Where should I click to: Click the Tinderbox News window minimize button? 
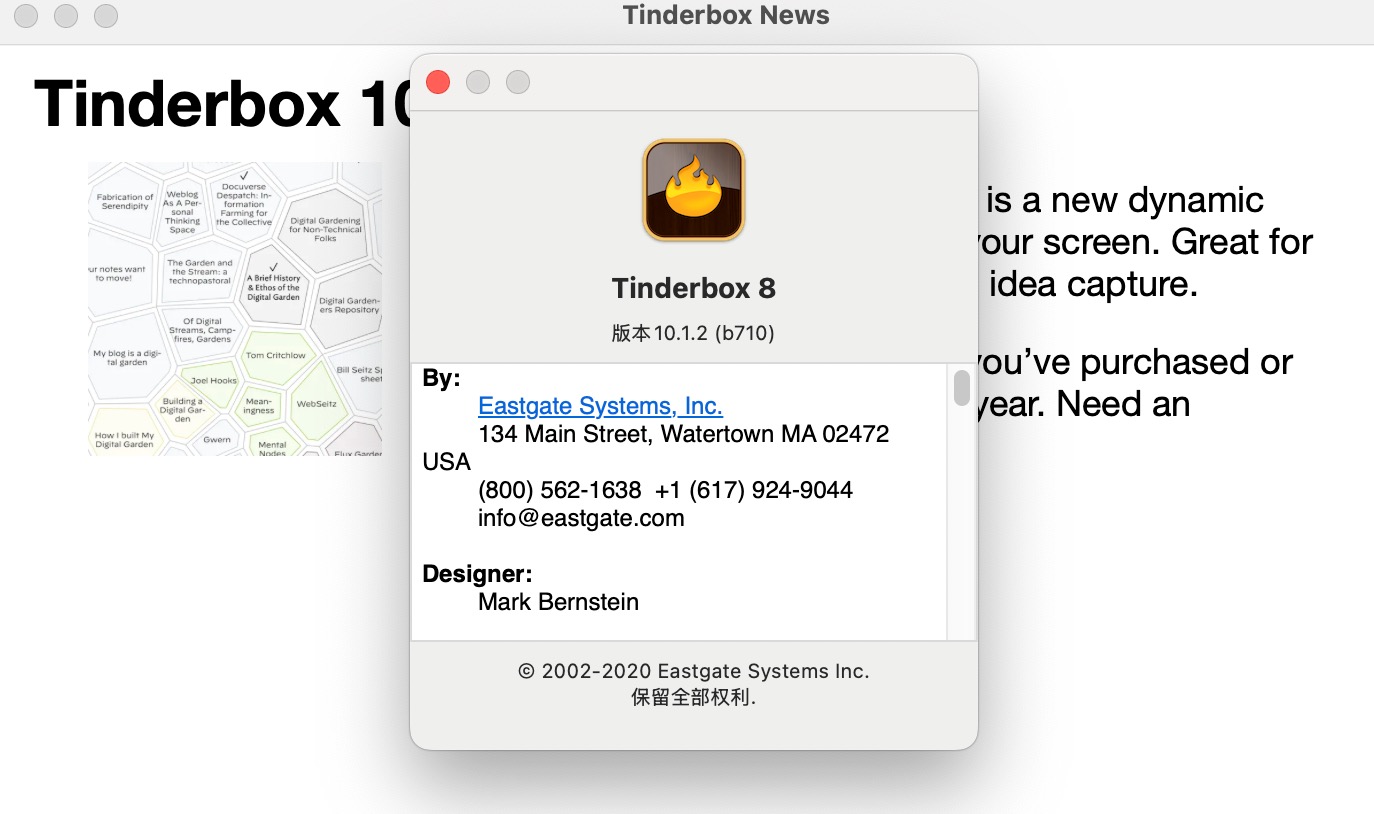(x=66, y=16)
